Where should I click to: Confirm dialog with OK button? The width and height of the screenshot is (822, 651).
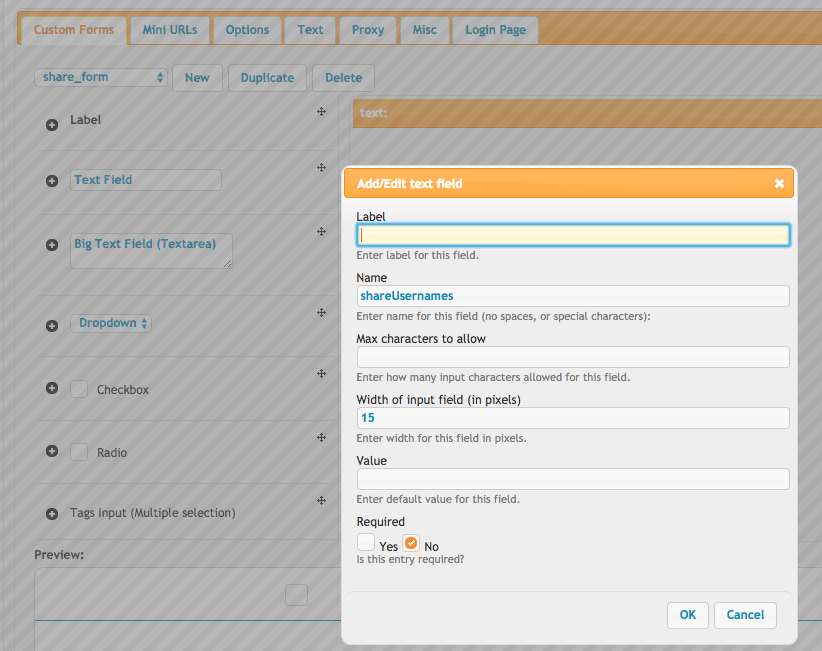688,615
